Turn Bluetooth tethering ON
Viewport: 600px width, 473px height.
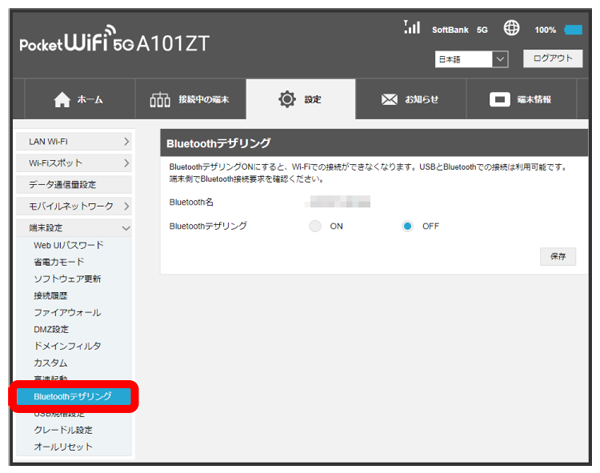click(x=316, y=226)
